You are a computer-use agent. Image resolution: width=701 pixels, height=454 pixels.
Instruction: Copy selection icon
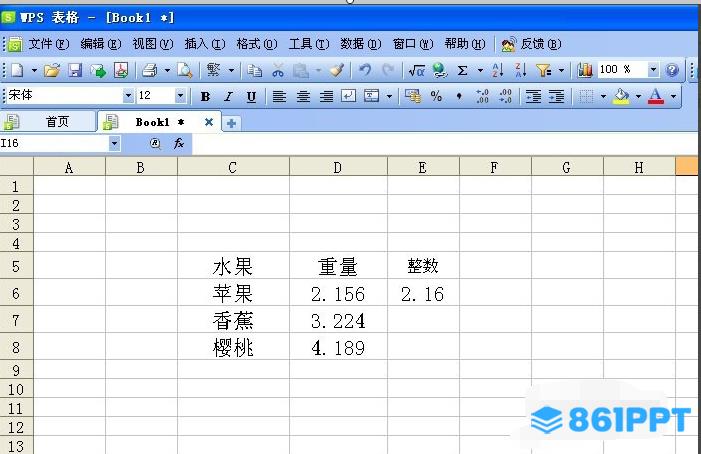[255, 71]
